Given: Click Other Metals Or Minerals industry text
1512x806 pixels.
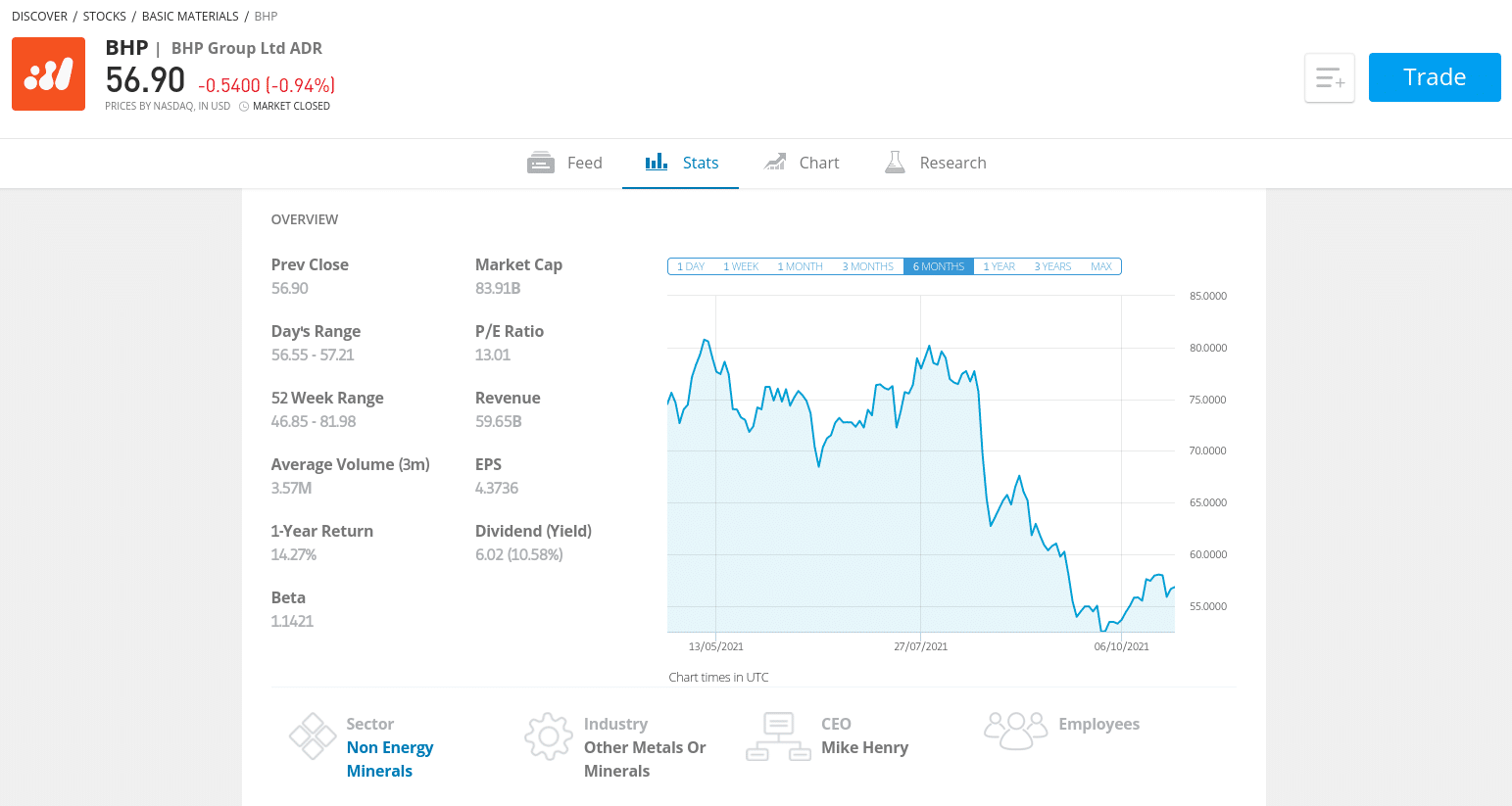Looking at the screenshot, I should click(x=645, y=759).
